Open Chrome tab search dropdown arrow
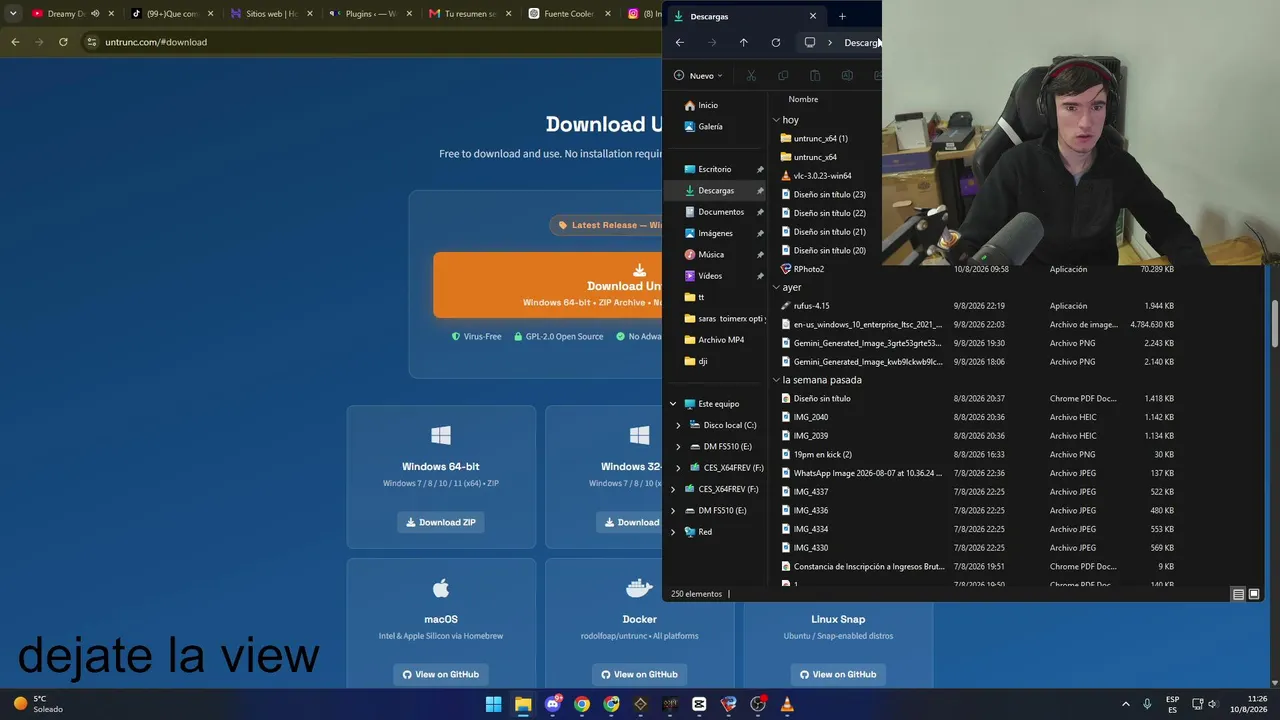Viewport: 1280px width, 720px height. (13, 14)
